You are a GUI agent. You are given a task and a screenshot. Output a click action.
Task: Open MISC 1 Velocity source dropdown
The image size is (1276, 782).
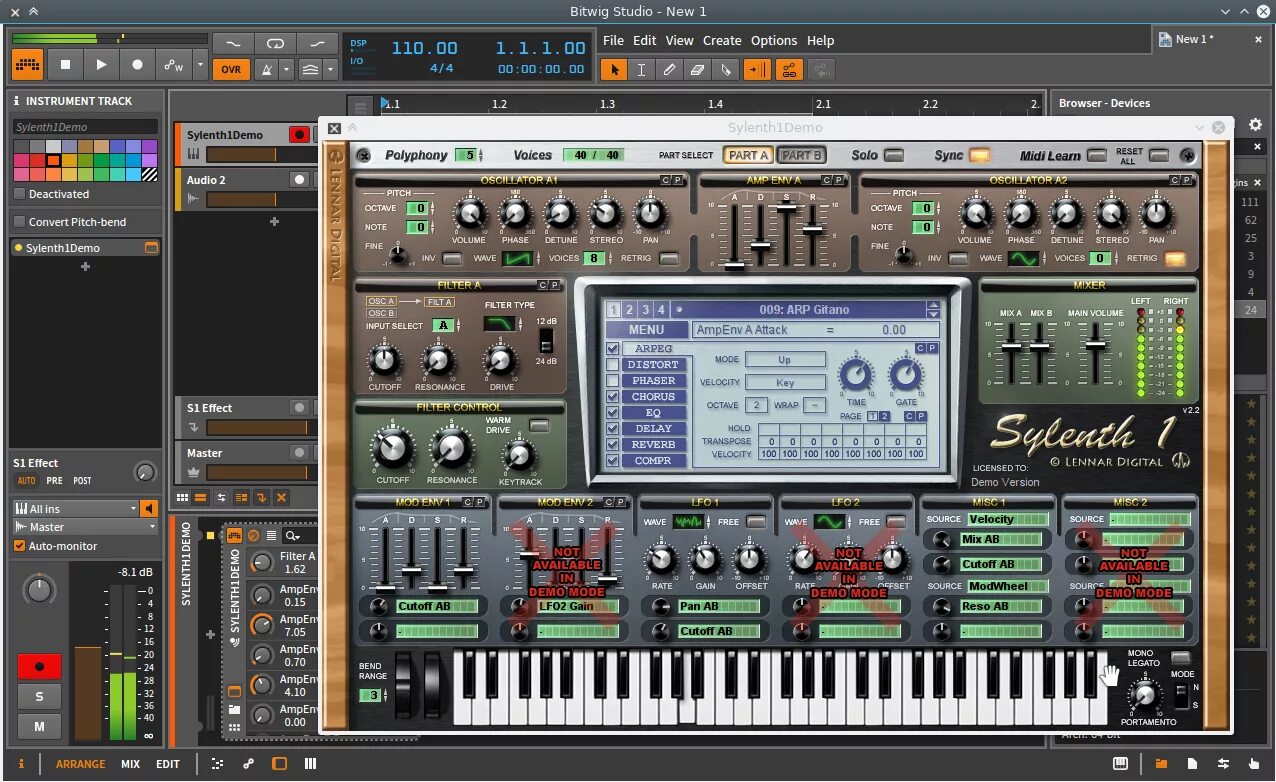1005,519
